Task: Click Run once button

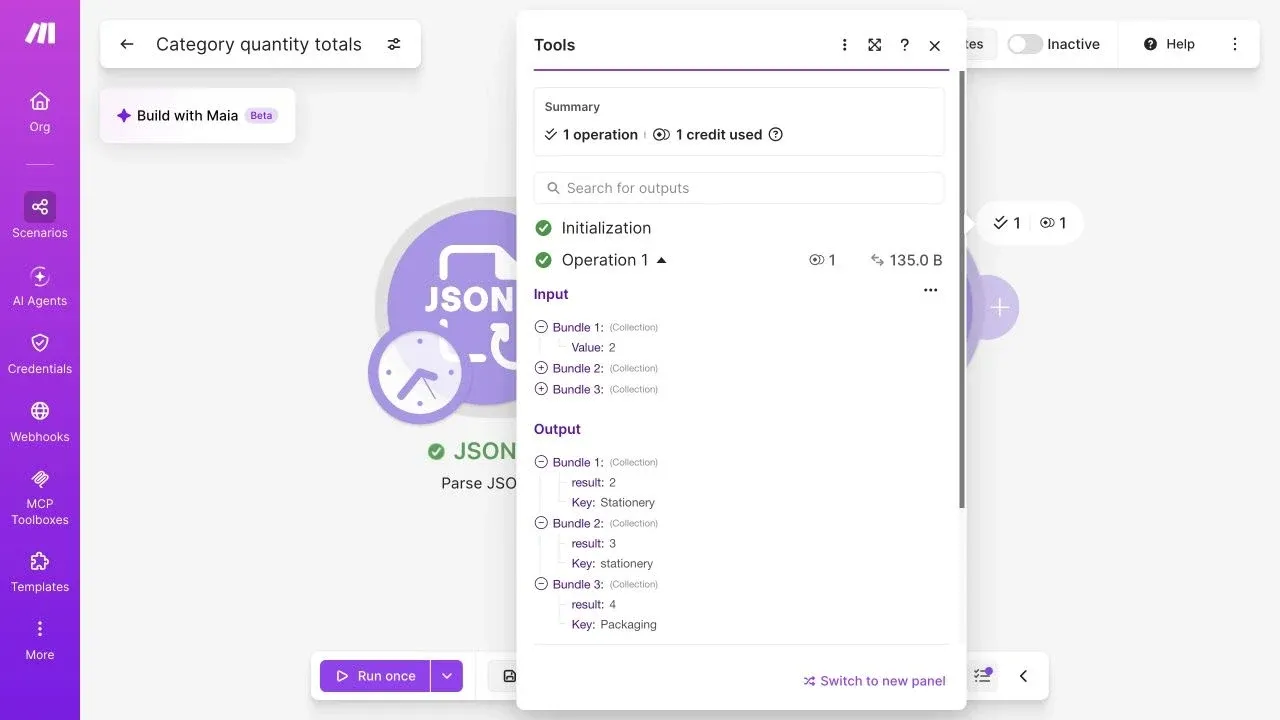Action: point(375,676)
